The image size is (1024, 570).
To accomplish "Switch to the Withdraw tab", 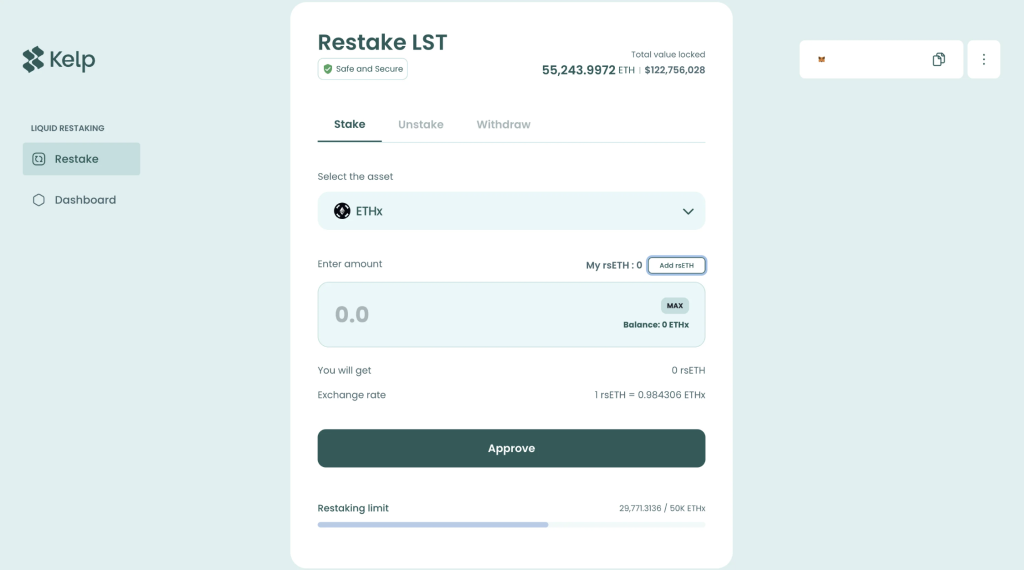I will (504, 124).
